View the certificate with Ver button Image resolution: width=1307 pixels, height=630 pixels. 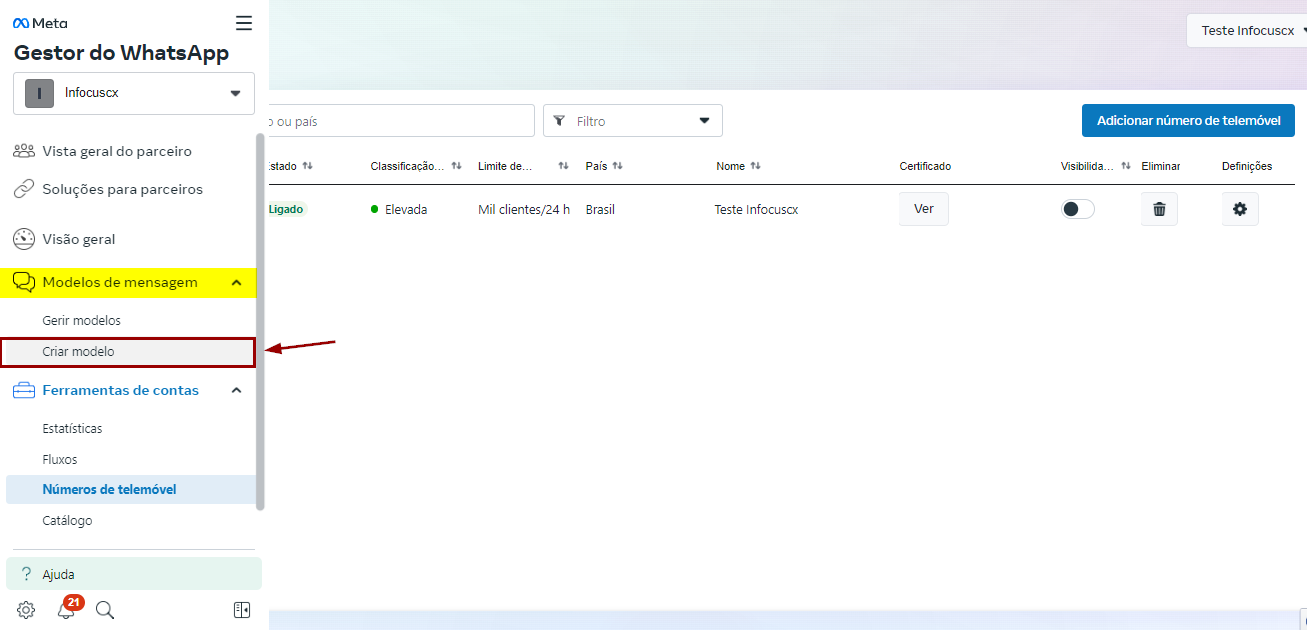pos(923,209)
